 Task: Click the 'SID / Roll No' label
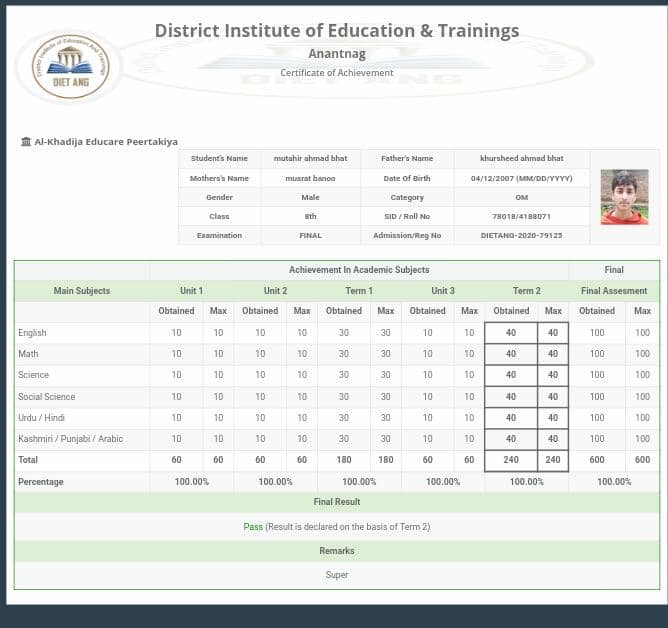(x=407, y=216)
